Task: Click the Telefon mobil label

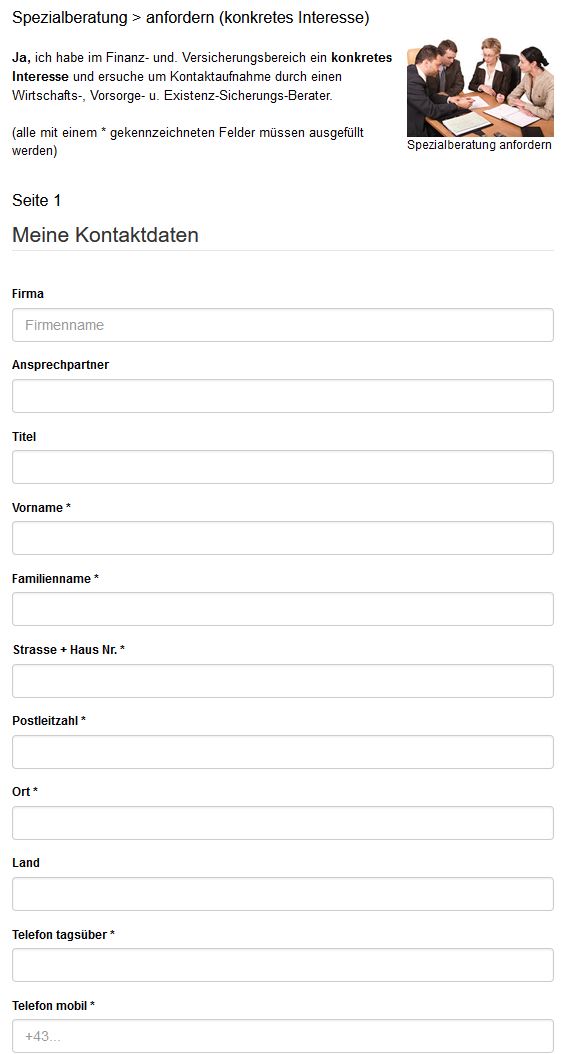Action: tap(54, 1006)
